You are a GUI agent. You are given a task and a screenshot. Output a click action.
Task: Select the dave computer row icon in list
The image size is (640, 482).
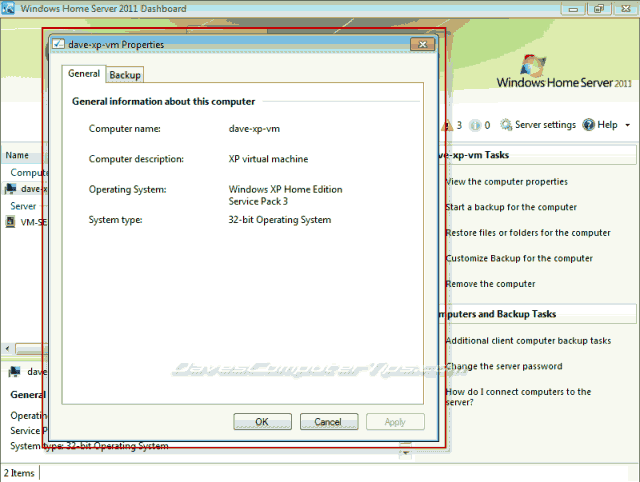(11, 189)
